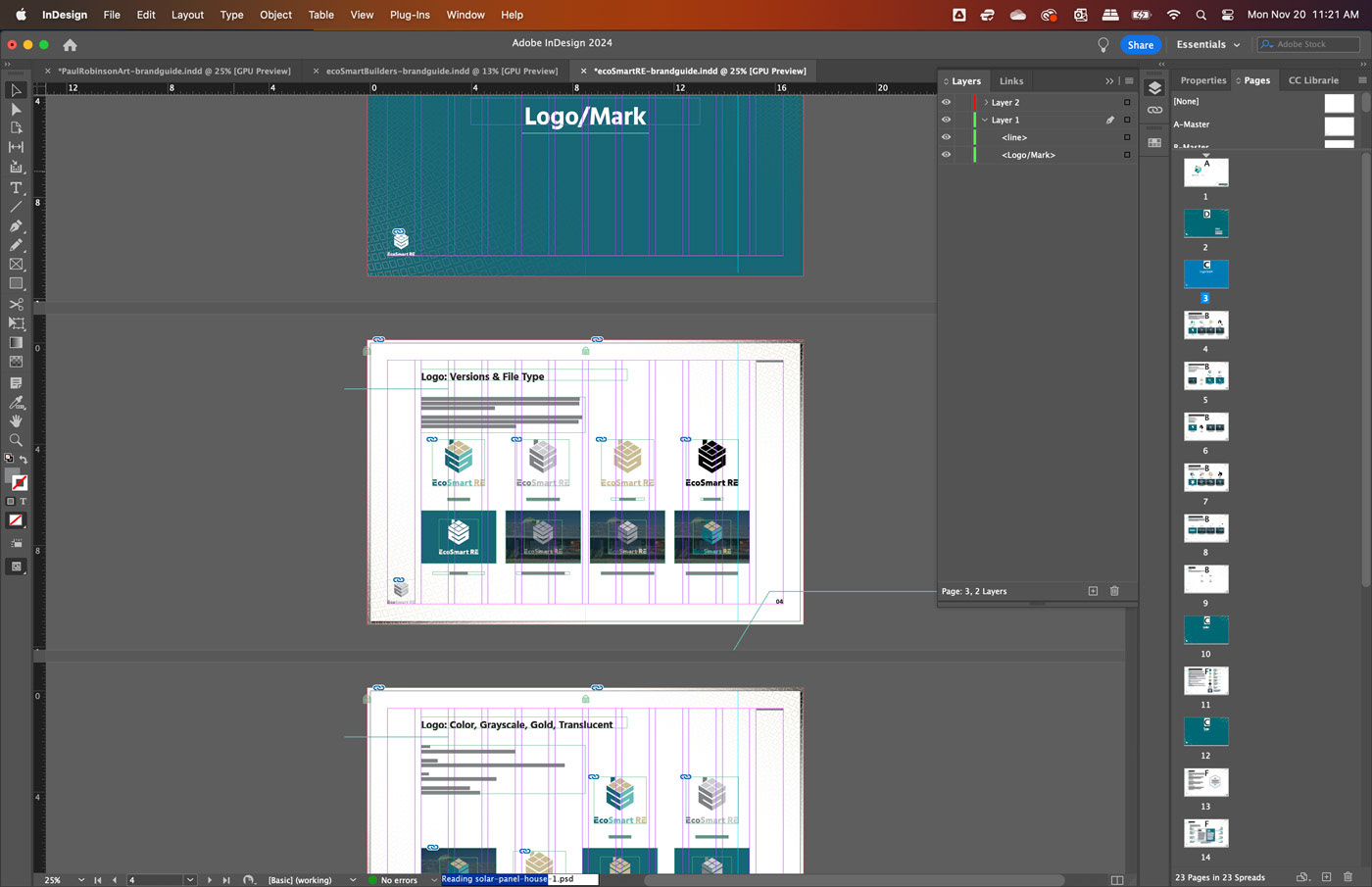Select the Gap tool
1372x887 pixels.
point(16,147)
